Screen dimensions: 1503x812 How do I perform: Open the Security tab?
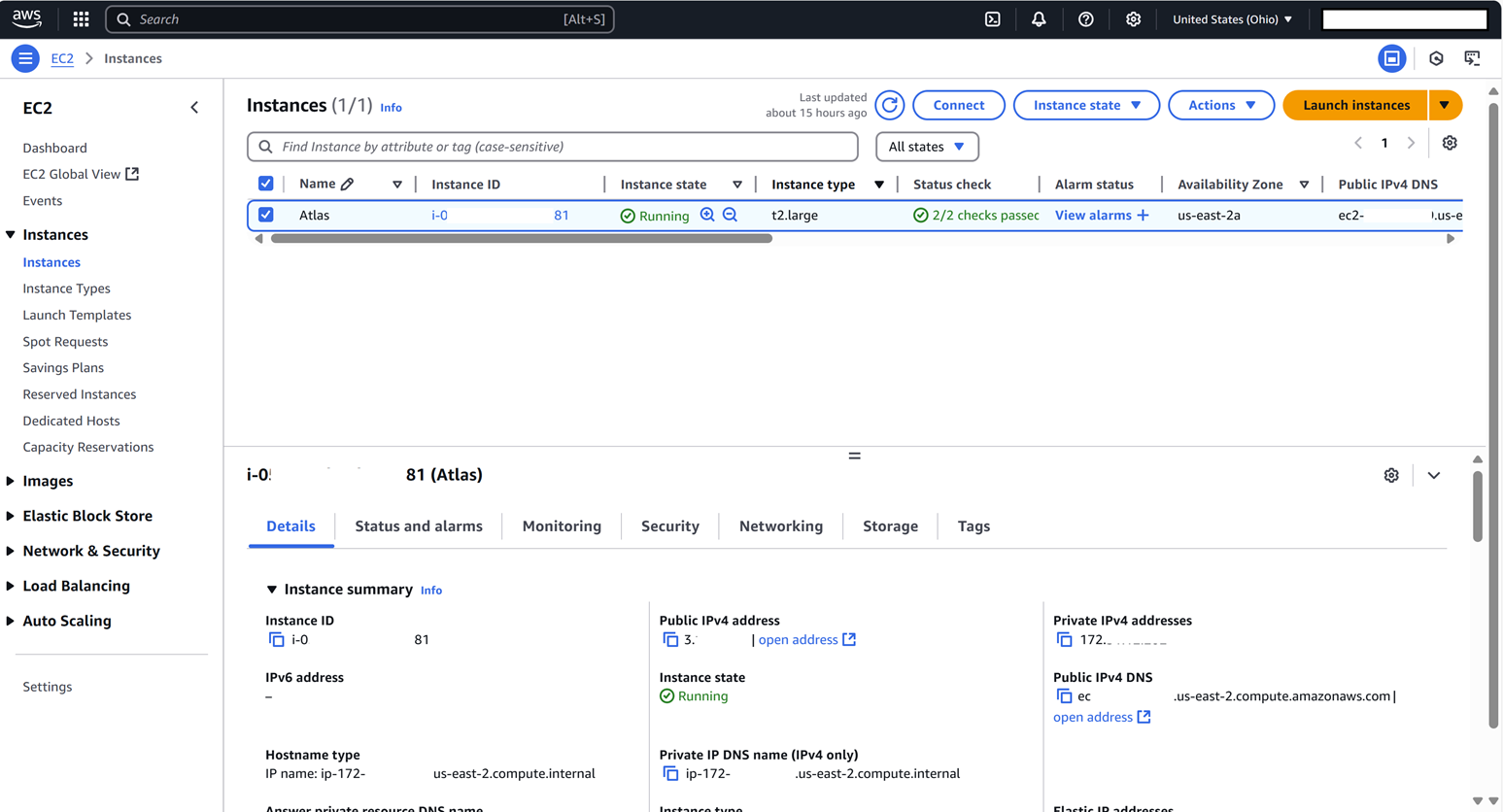point(670,526)
